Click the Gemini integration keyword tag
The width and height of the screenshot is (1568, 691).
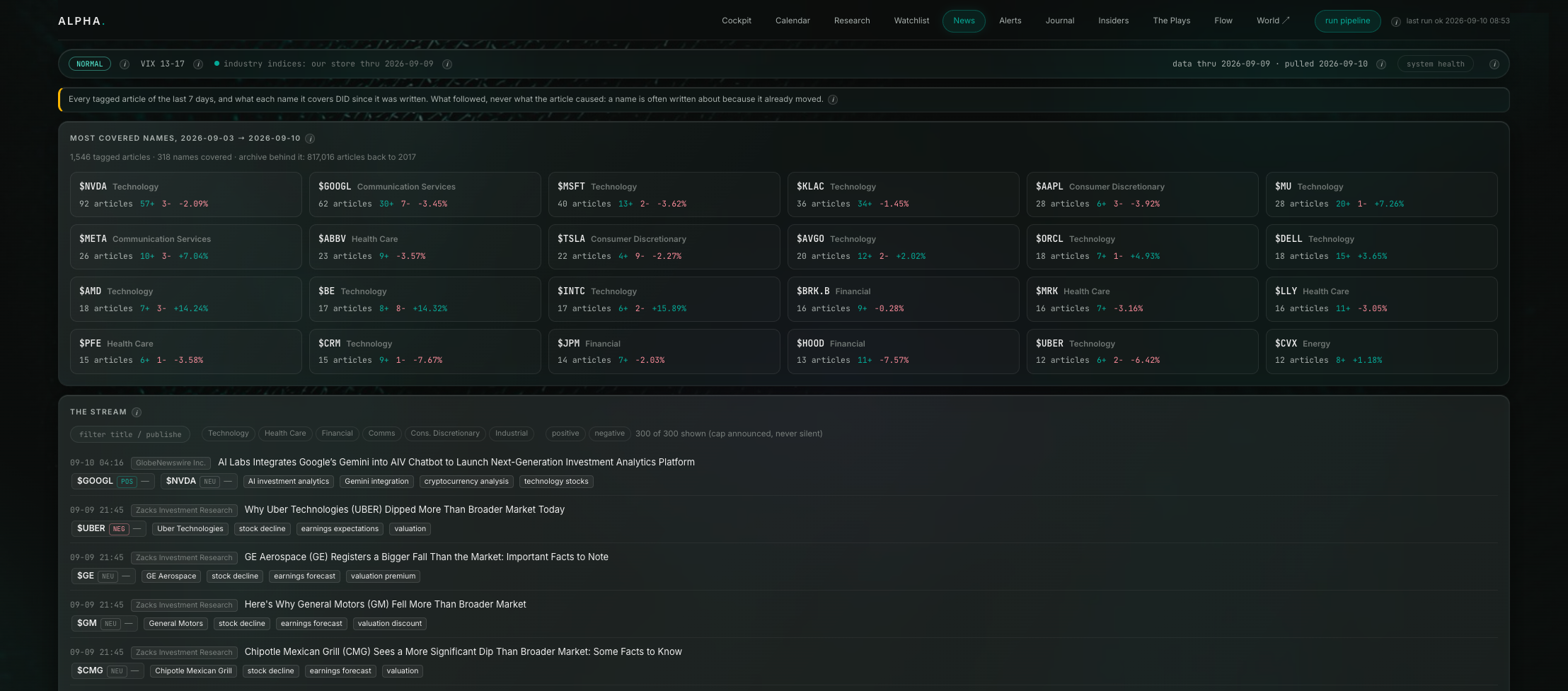[x=376, y=482]
